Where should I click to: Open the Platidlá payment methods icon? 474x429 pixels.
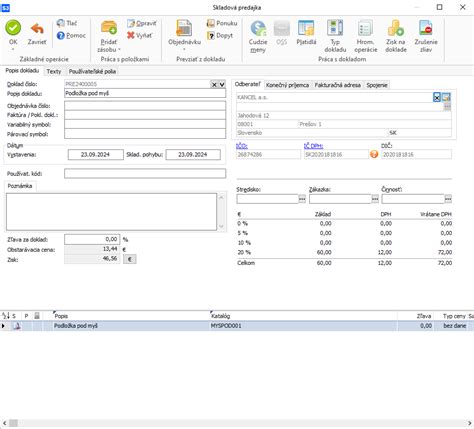(x=306, y=28)
